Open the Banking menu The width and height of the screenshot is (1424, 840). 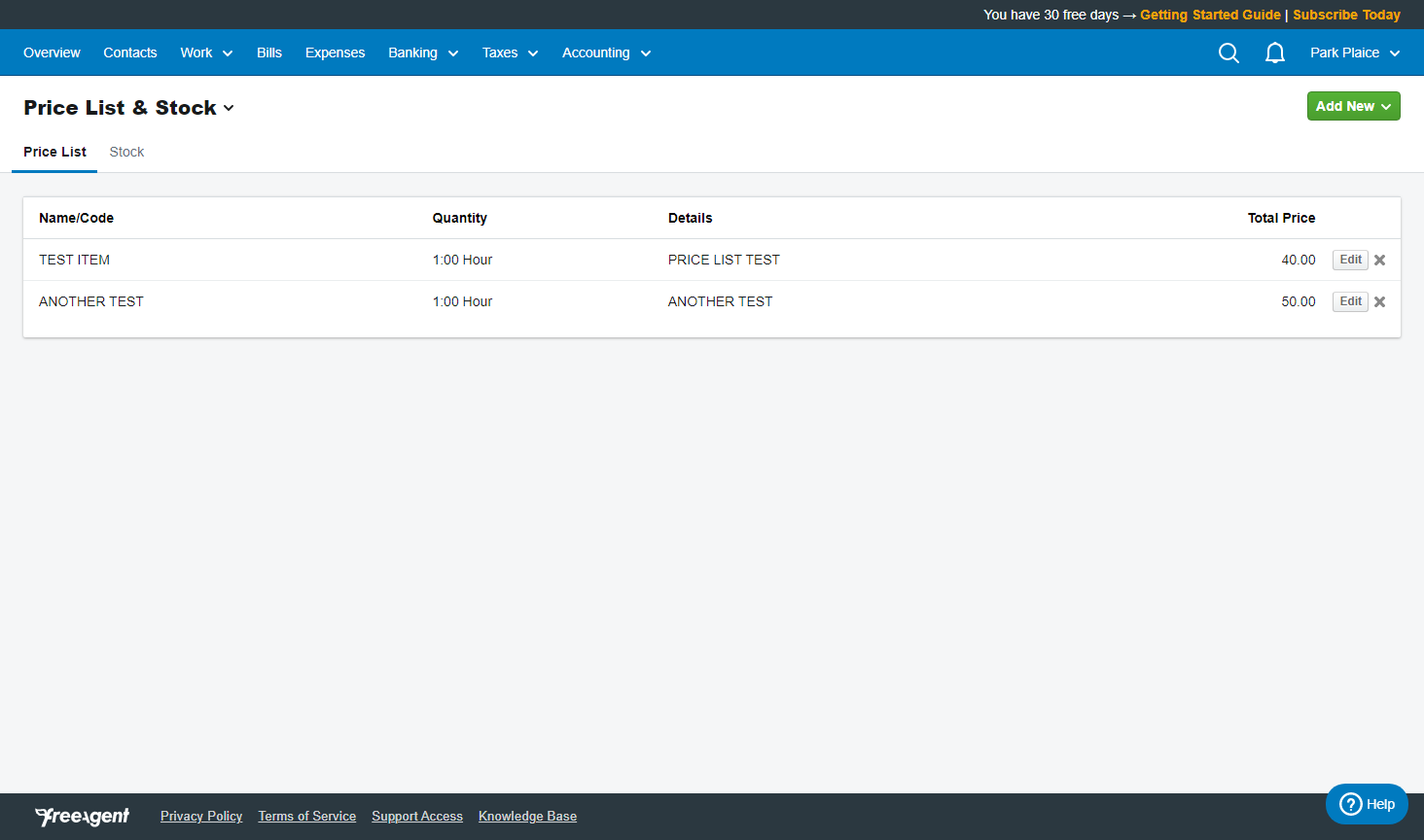click(422, 52)
